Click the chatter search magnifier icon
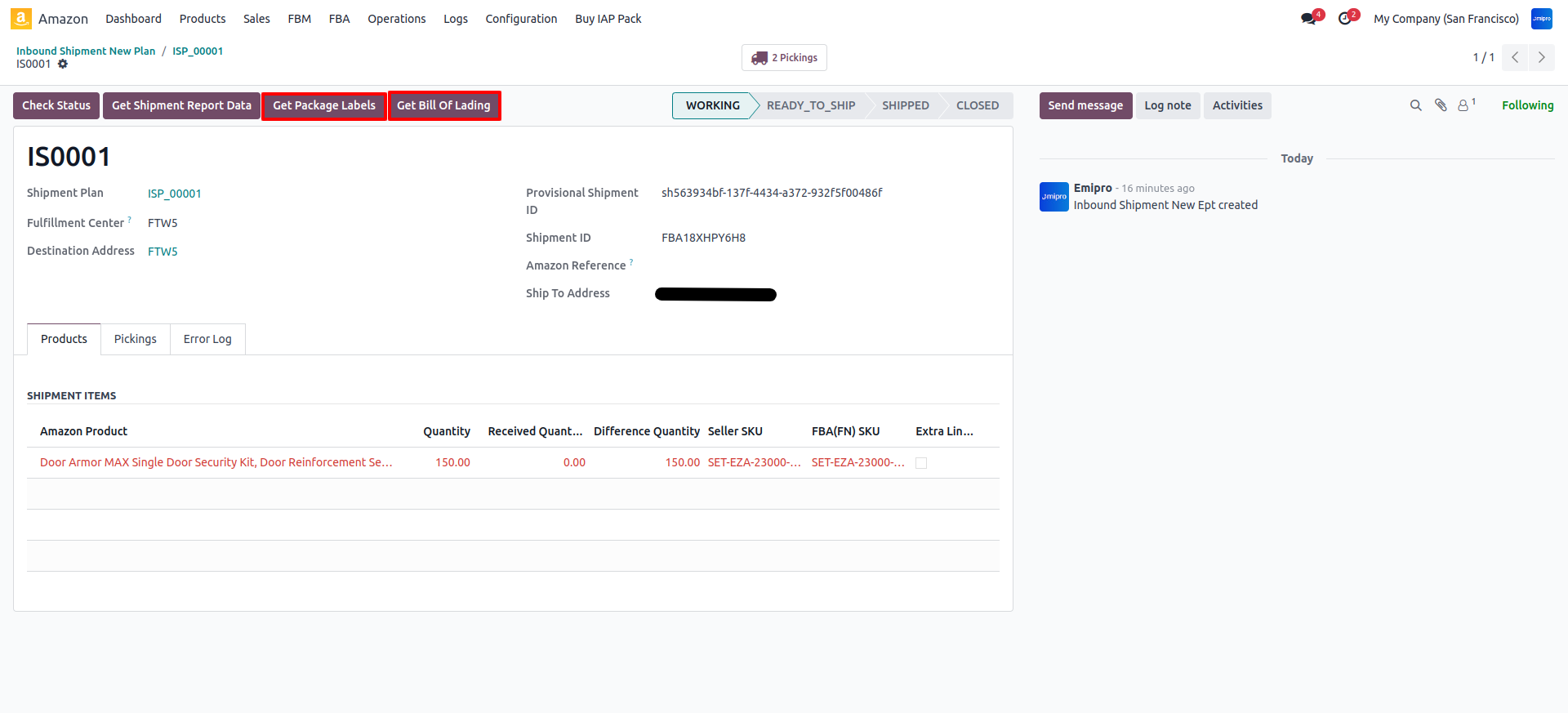The height and width of the screenshot is (713, 1568). click(x=1415, y=105)
